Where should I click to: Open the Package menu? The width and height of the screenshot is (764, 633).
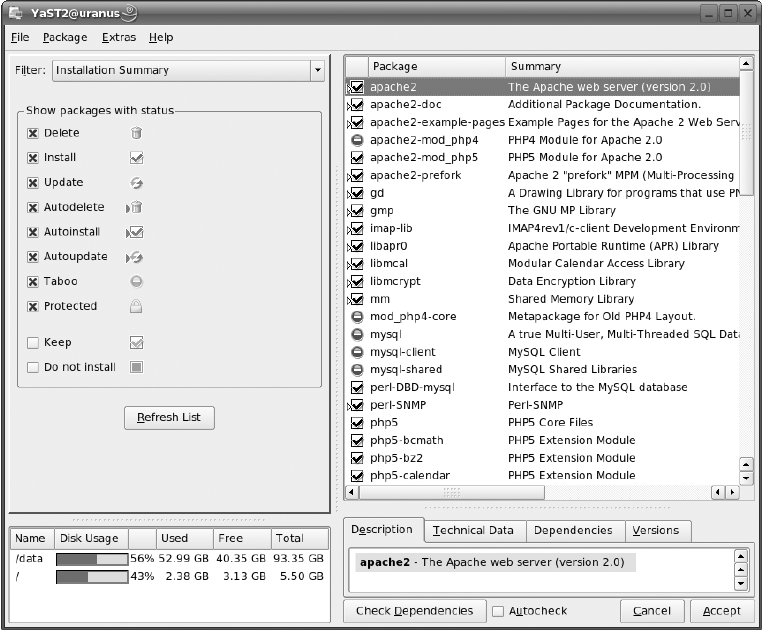coord(65,38)
